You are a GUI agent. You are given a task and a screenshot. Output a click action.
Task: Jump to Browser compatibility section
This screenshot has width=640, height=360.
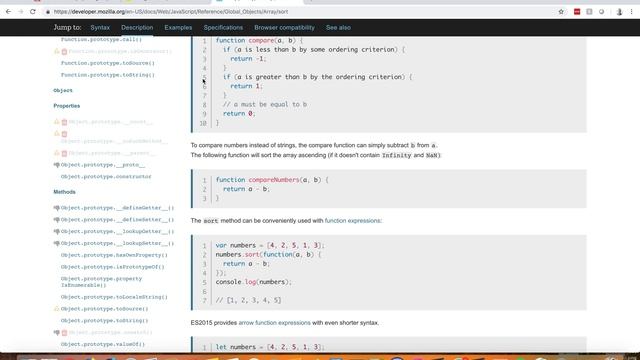(284, 27)
